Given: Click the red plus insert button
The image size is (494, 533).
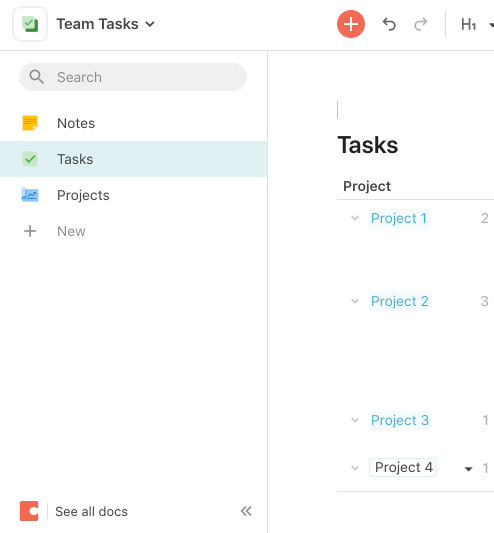Looking at the screenshot, I should (x=351, y=24).
